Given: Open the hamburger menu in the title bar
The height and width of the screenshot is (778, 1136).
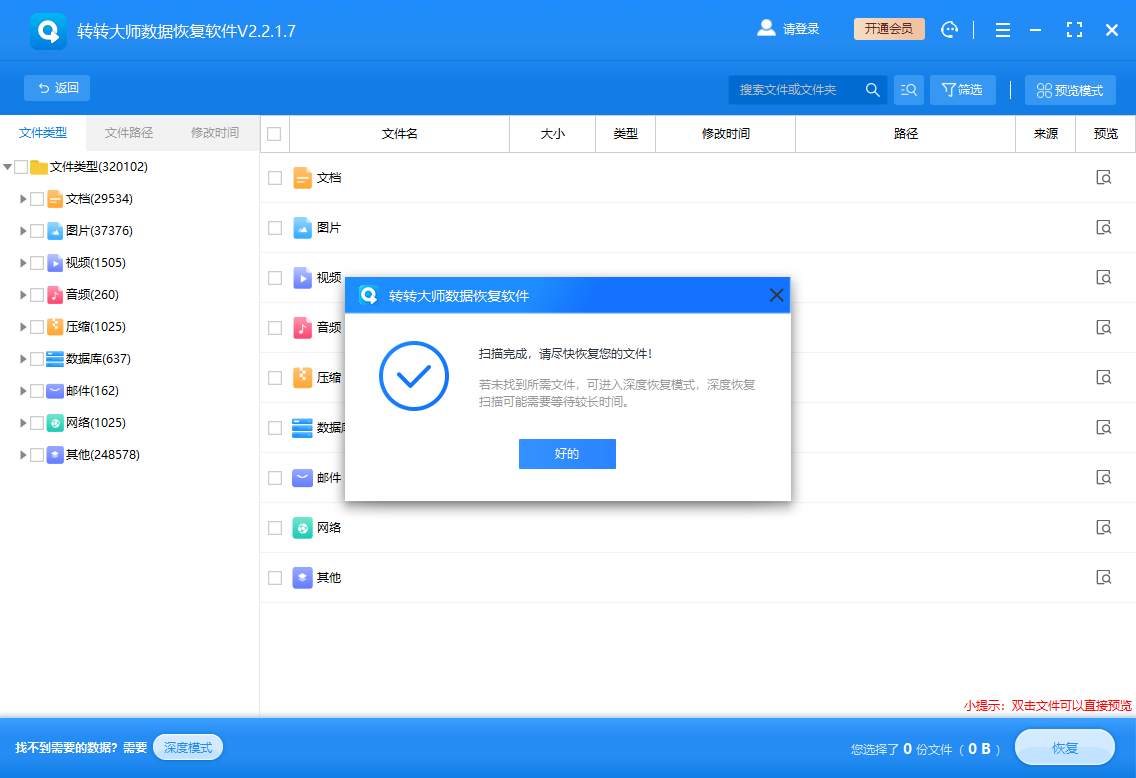Looking at the screenshot, I should 1002,29.
